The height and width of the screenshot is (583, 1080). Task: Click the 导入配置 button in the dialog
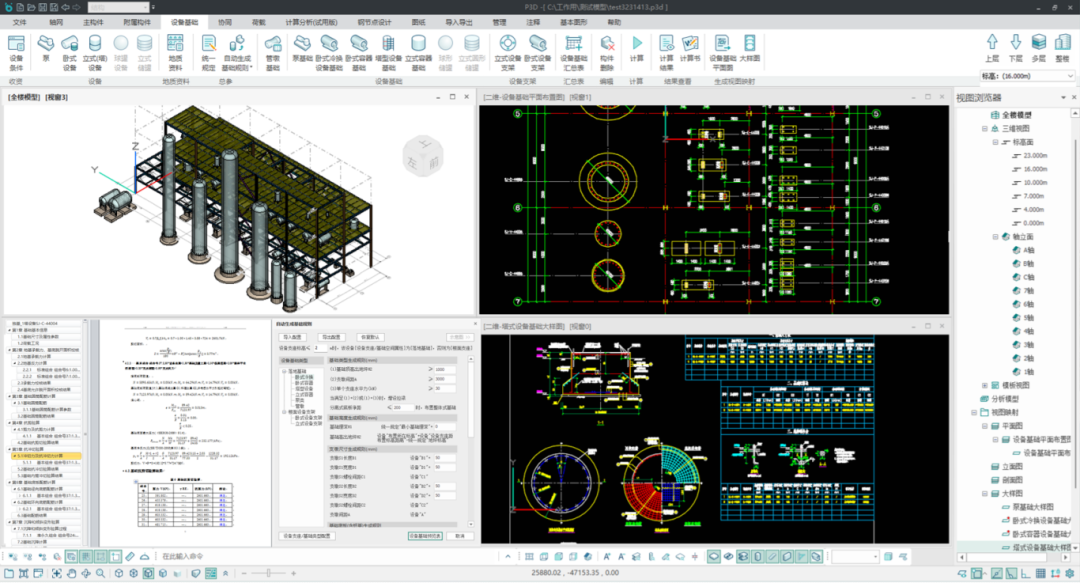coord(292,337)
